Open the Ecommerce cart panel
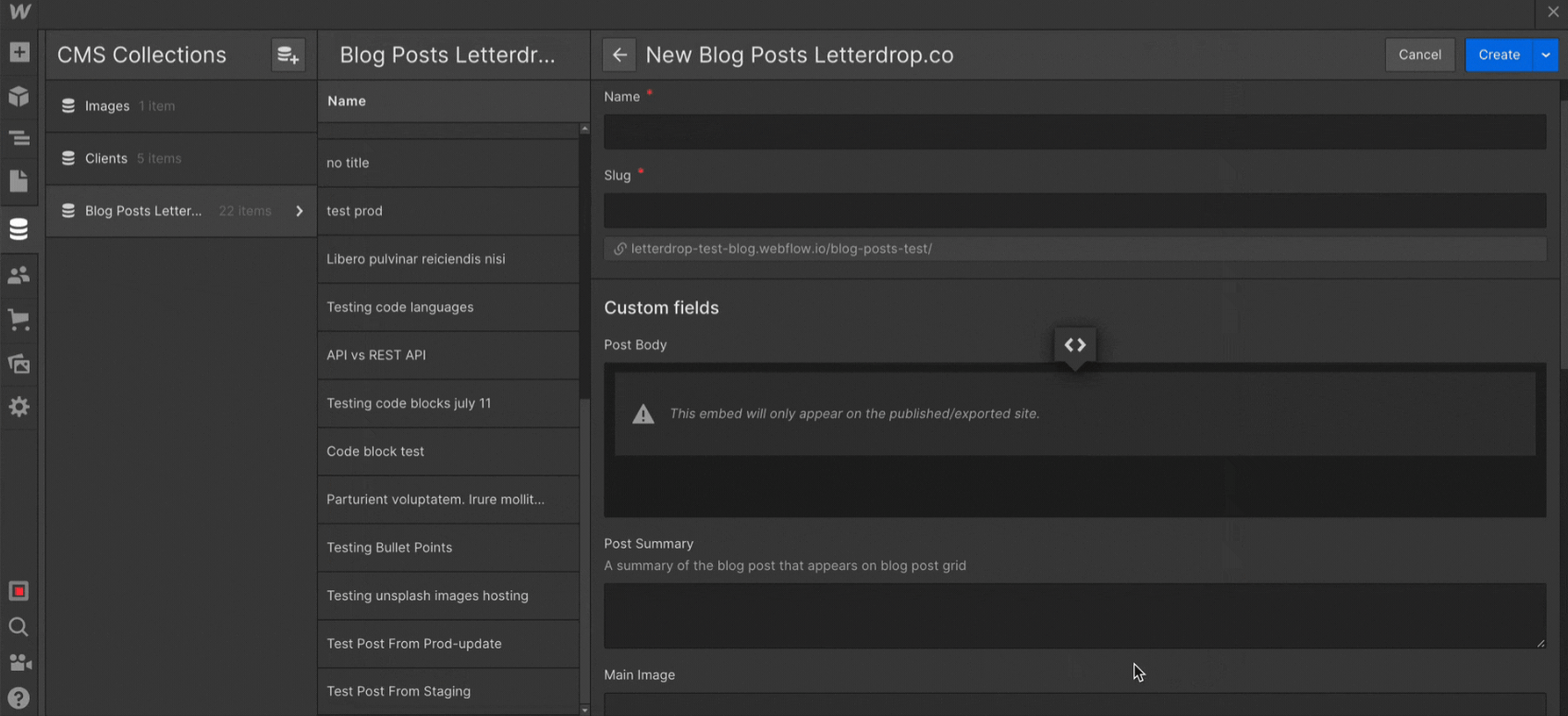This screenshot has width=1568, height=716. coord(18,319)
